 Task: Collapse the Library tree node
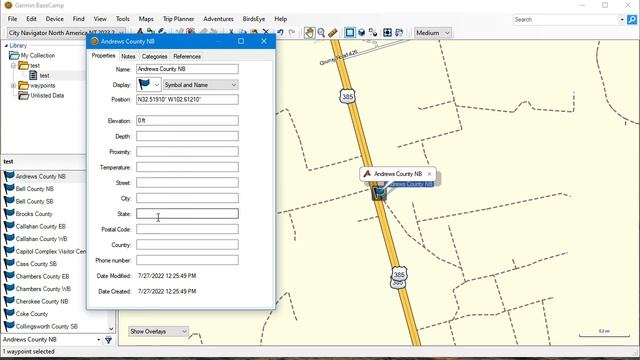tap(6, 45)
